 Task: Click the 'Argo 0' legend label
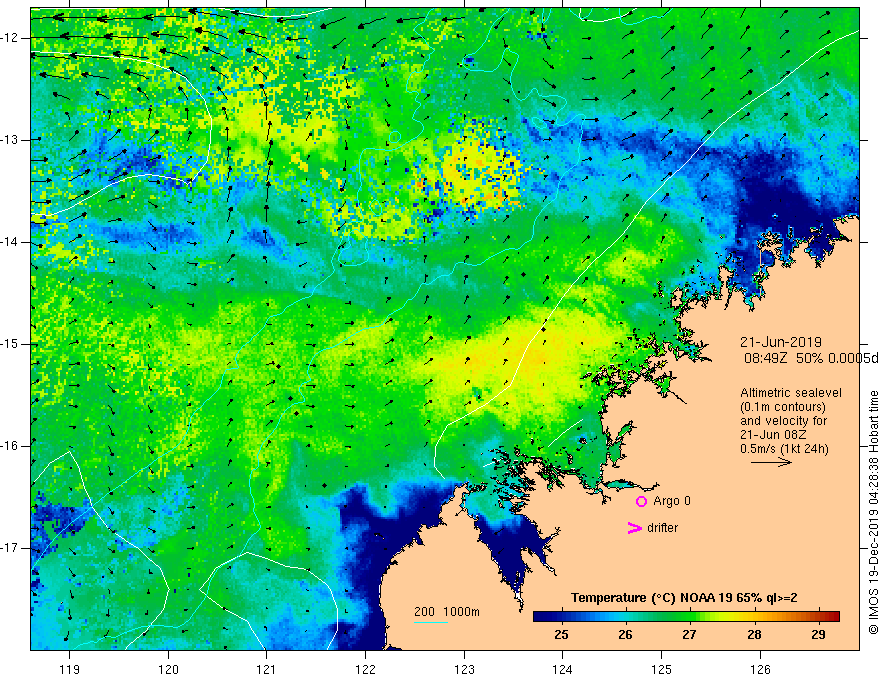[672, 501]
